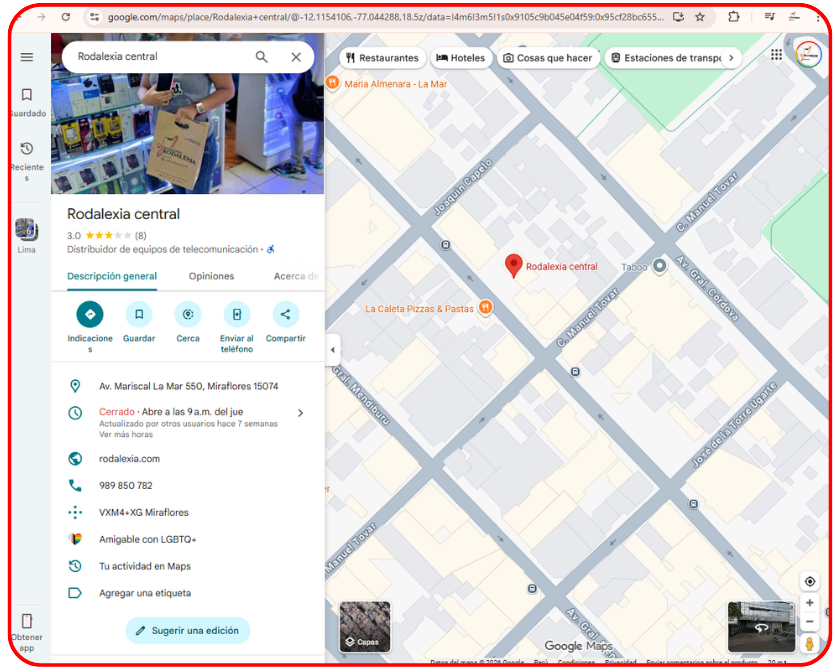
Task: Open the hamburger menu in sidebar
Action: (x=27, y=57)
